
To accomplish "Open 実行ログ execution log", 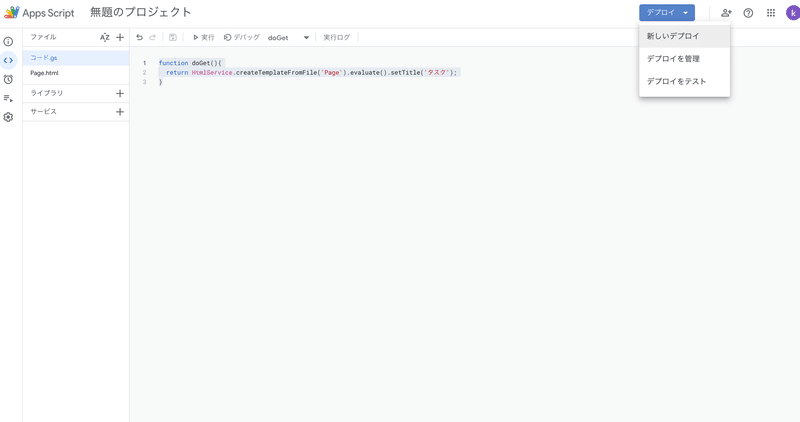I will 337,37.
